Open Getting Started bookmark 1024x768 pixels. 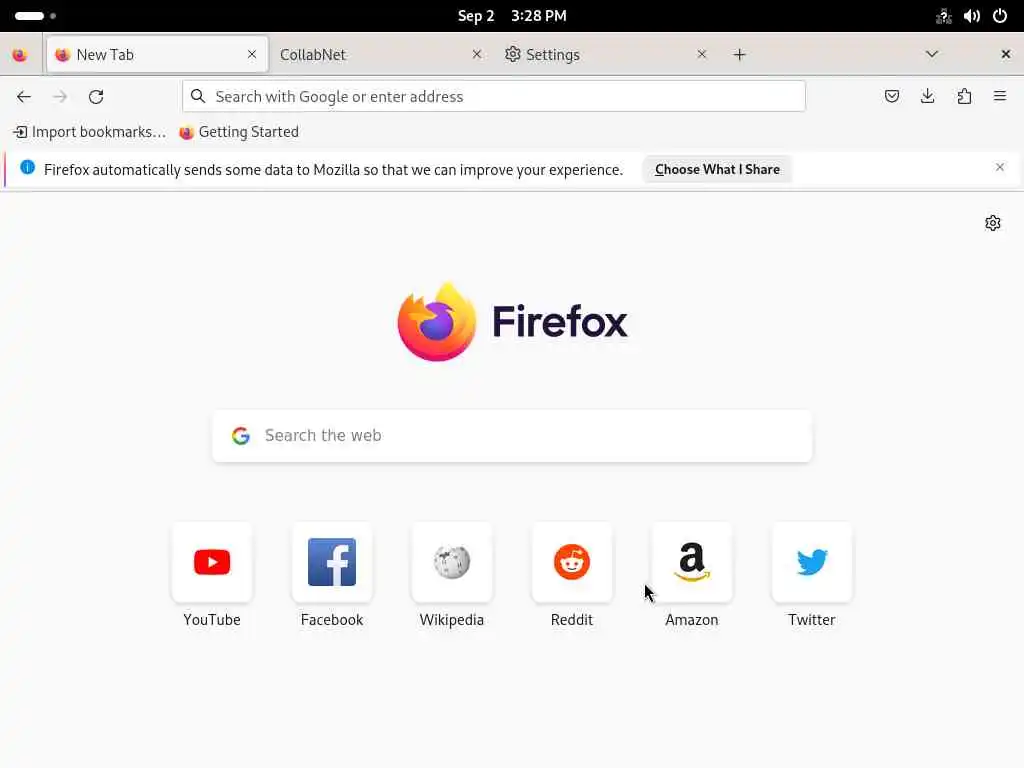(x=239, y=132)
